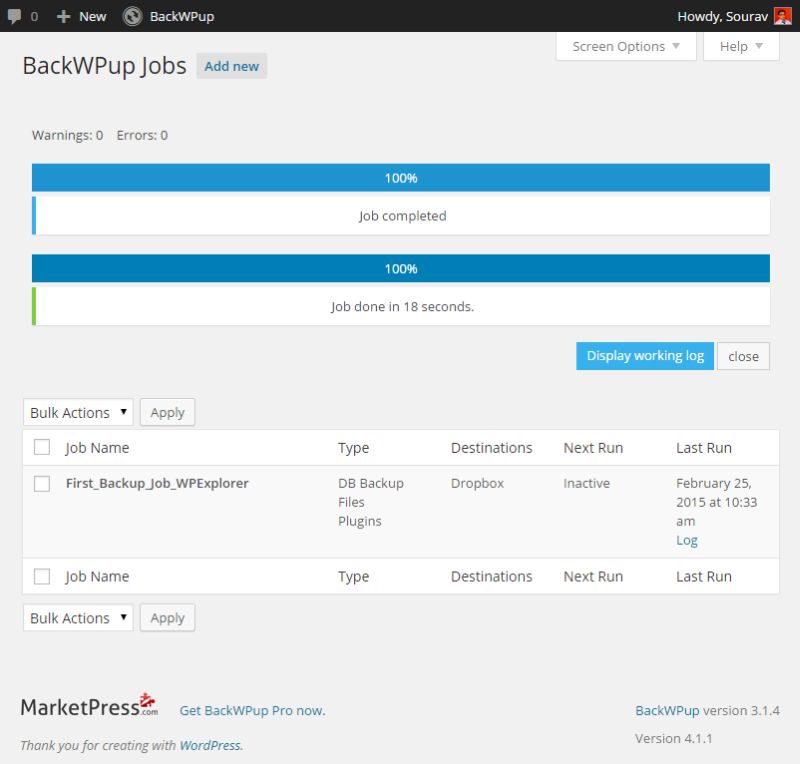Click the Next Run column header at top

[x=593, y=448]
